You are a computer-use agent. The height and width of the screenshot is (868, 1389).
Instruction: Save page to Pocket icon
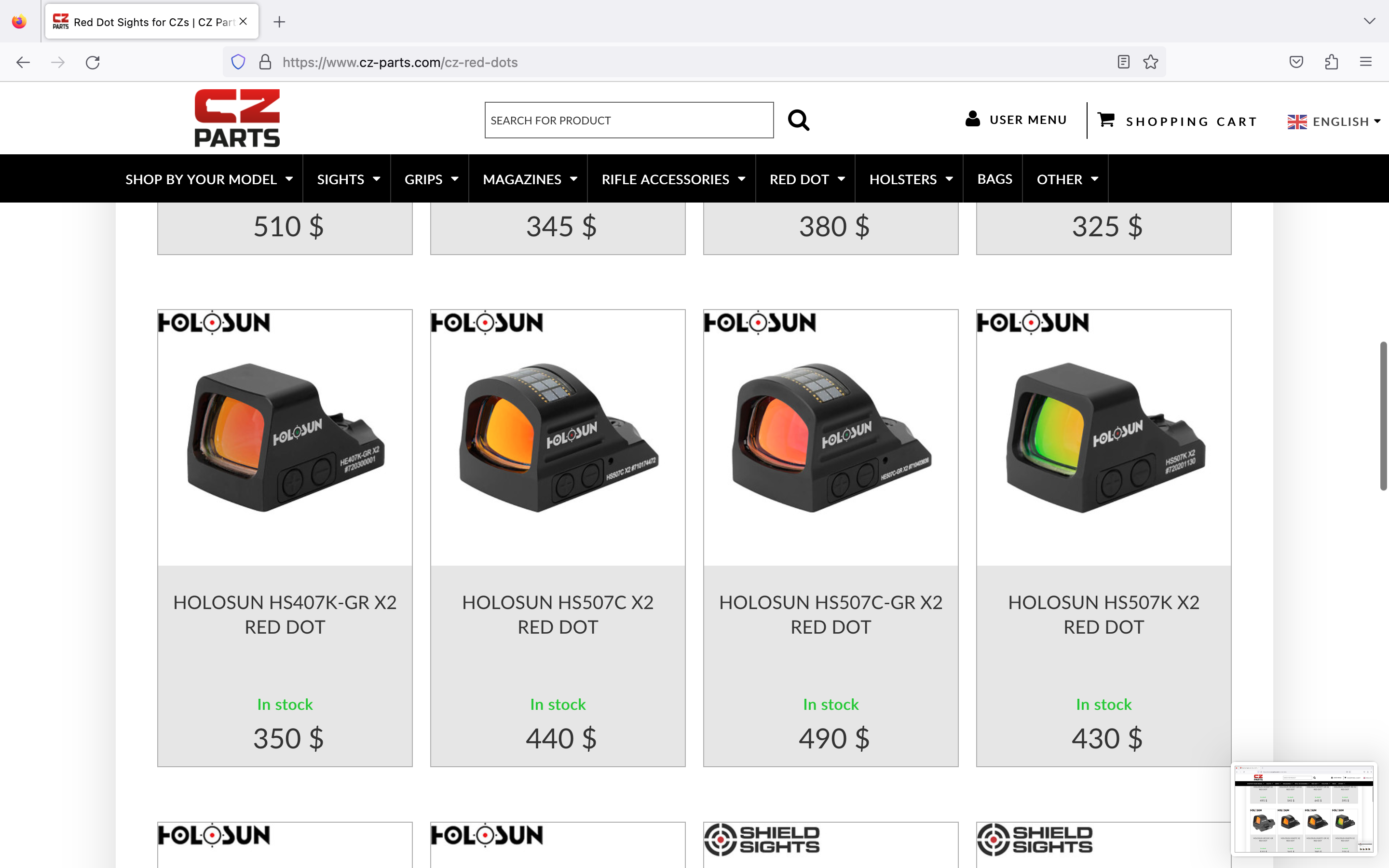(x=1296, y=62)
